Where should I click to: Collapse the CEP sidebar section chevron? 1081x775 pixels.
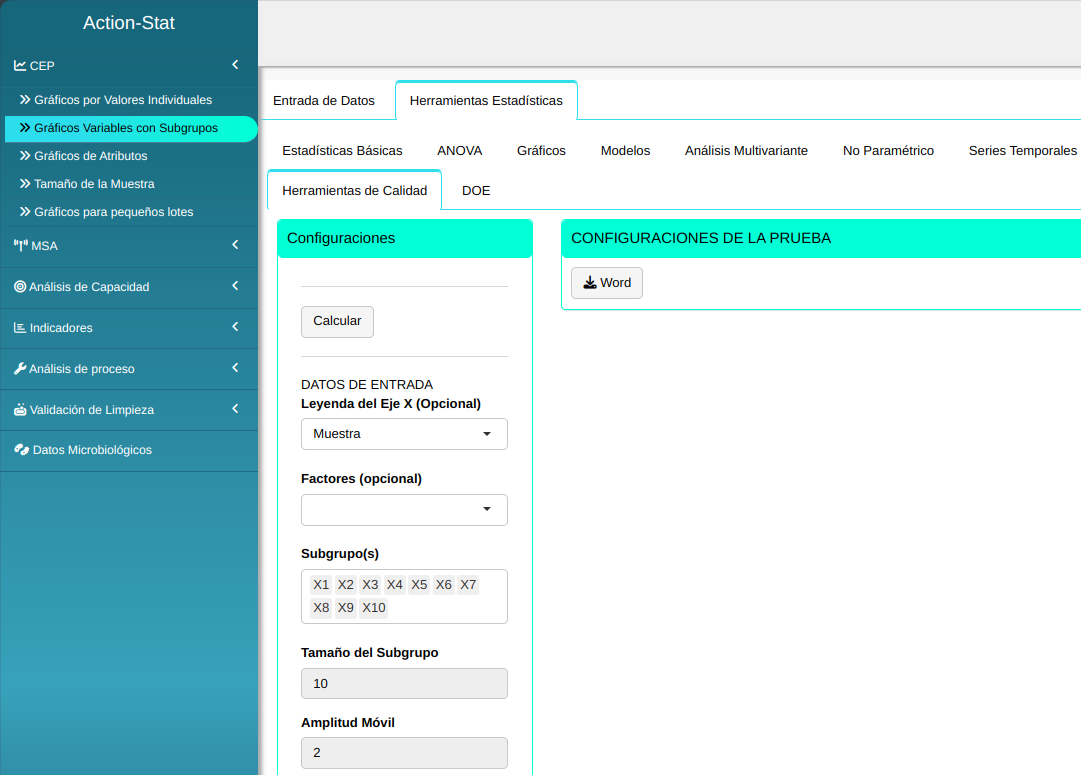[x=235, y=65]
